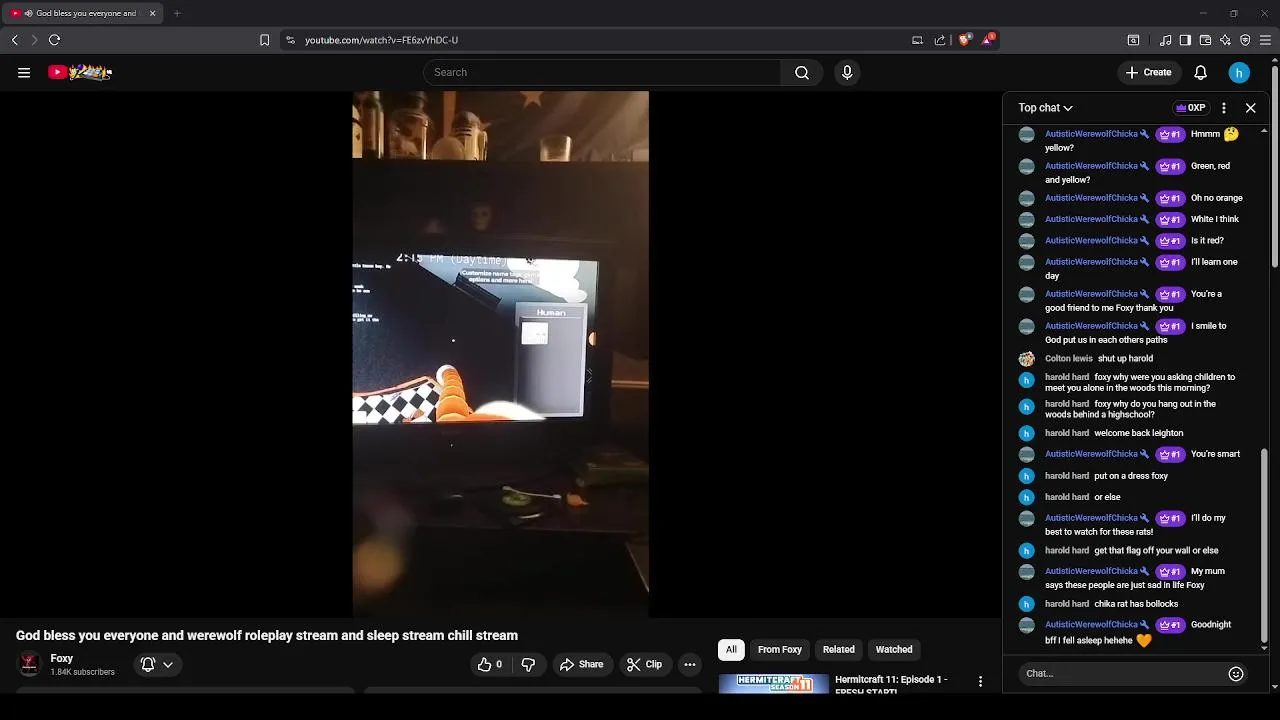Viewport: 1280px width, 720px height.
Task: Click the video title text
Action: coord(267,635)
